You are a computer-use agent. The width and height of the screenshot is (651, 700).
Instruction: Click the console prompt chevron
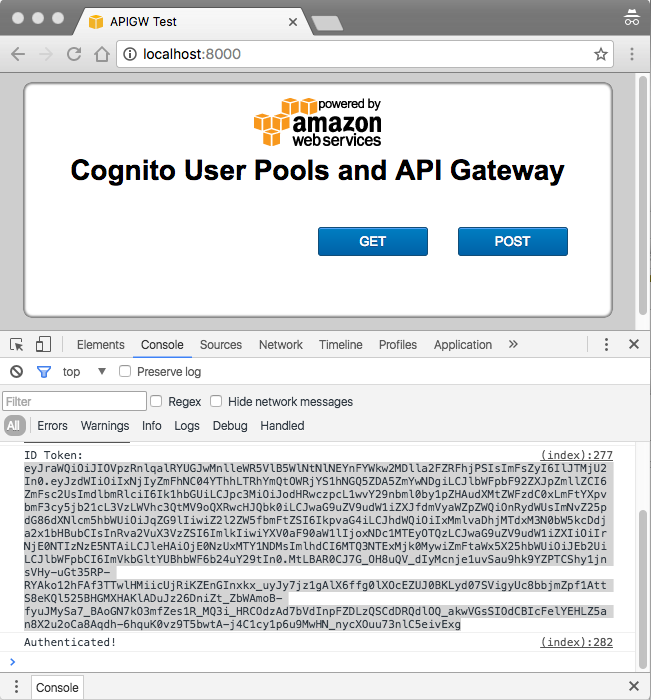[13, 662]
